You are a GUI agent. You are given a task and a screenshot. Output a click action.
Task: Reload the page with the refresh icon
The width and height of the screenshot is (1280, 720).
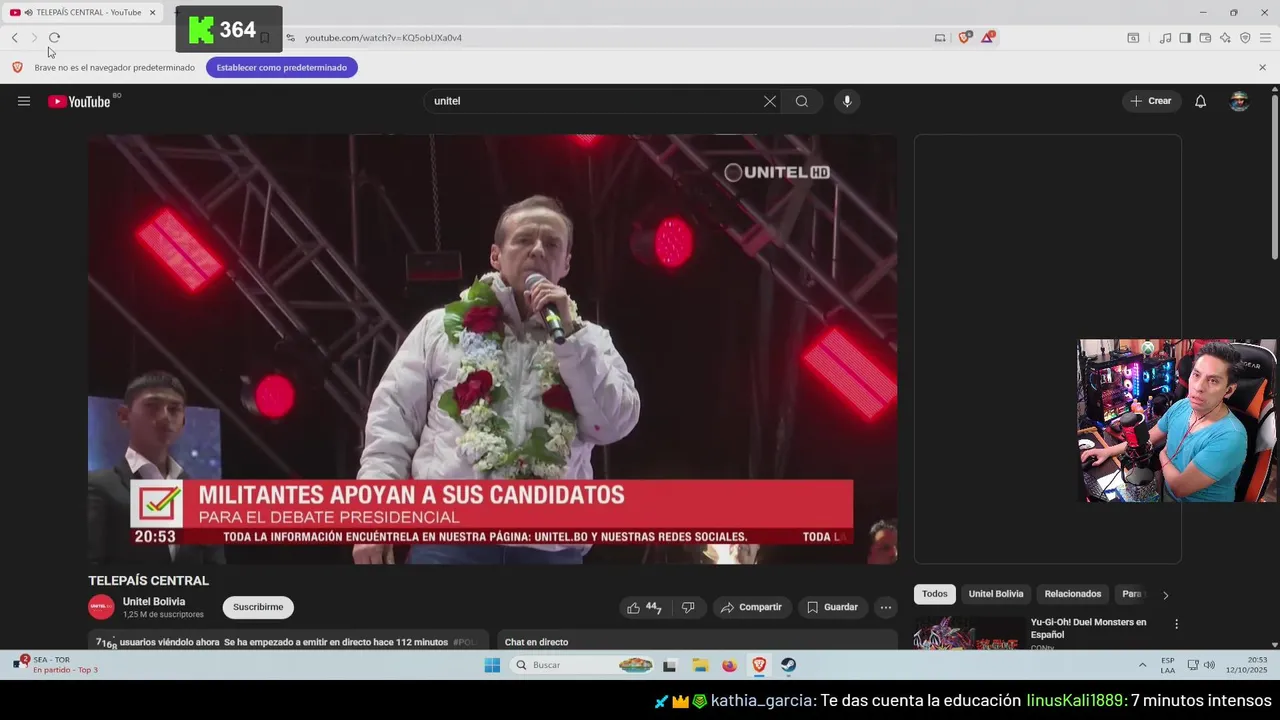pyautogui.click(x=54, y=38)
